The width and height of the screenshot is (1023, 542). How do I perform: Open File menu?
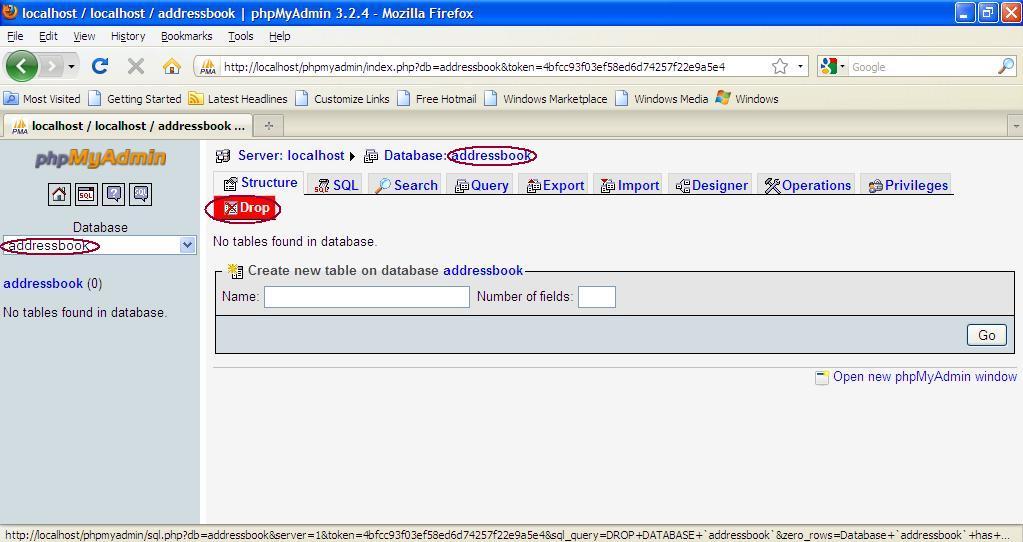[15, 36]
